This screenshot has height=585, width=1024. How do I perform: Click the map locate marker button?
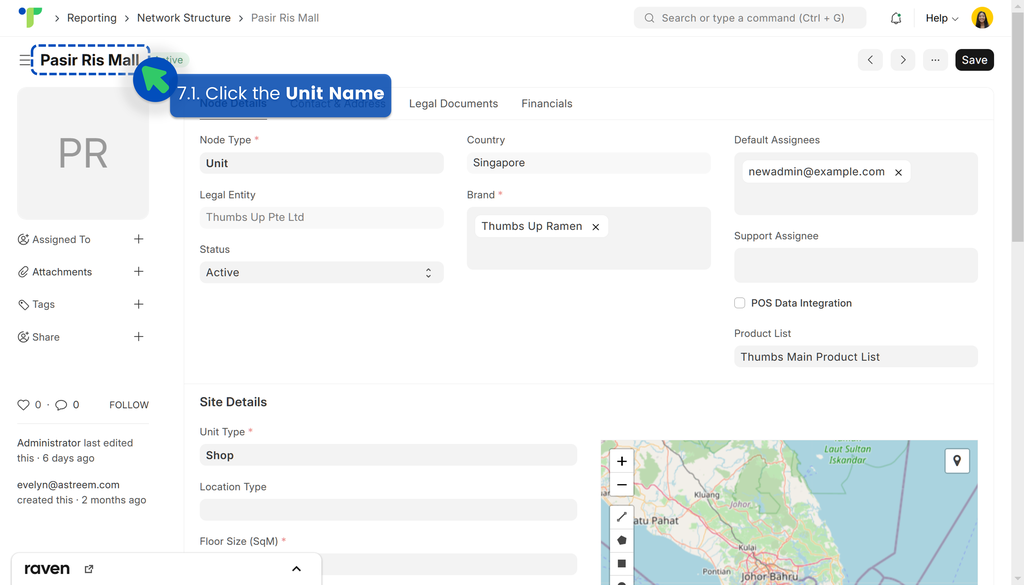tap(957, 461)
